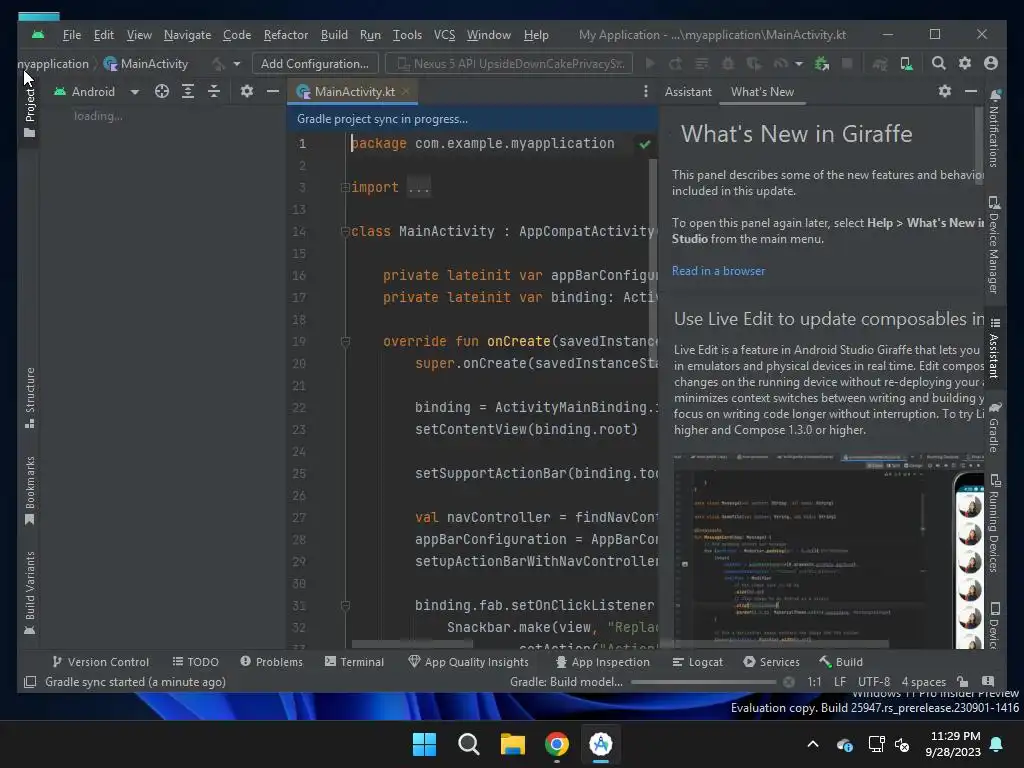This screenshot has height=768, width=1024.
Task: Click the Search Everywhere magnifier icon
Action: coord(938,63)
